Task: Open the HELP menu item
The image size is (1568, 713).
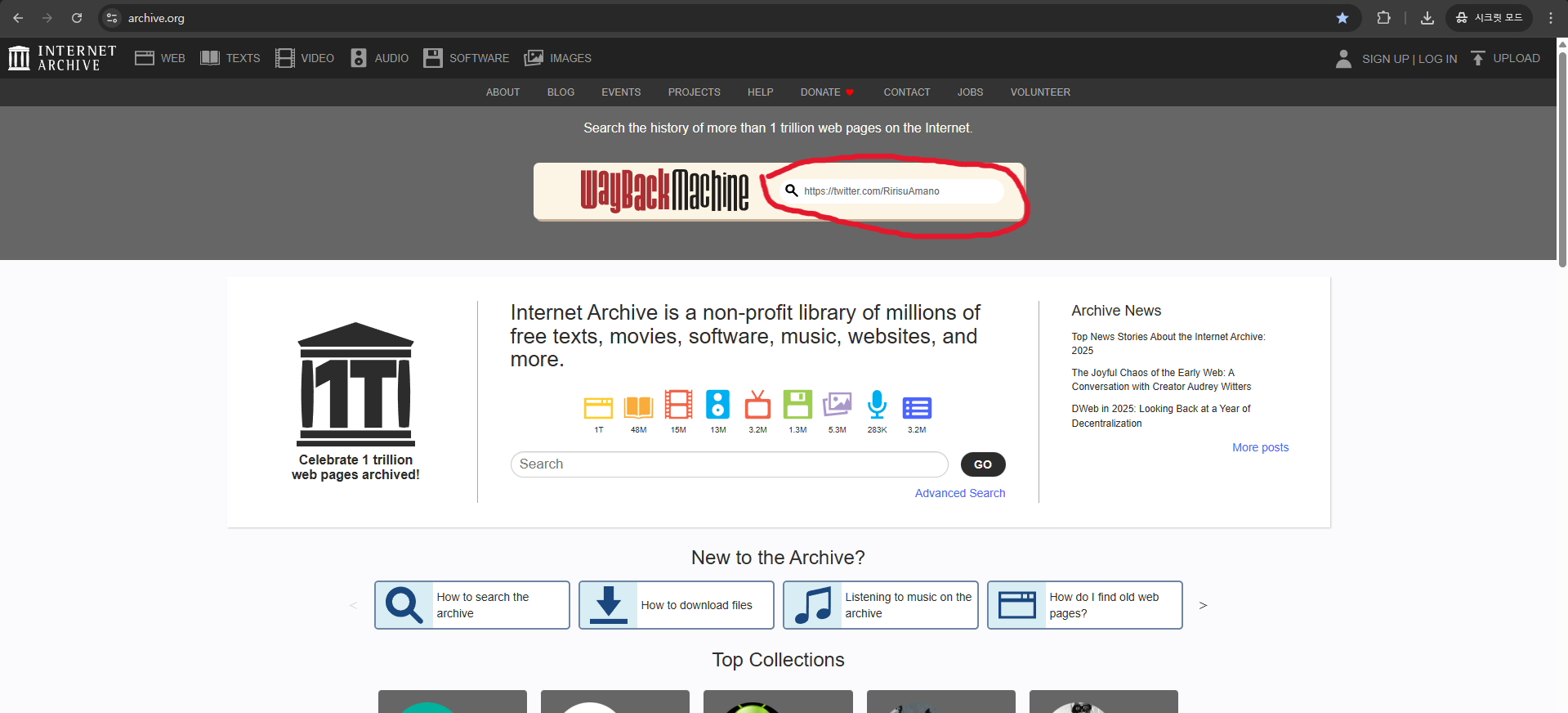Action: 760,92
